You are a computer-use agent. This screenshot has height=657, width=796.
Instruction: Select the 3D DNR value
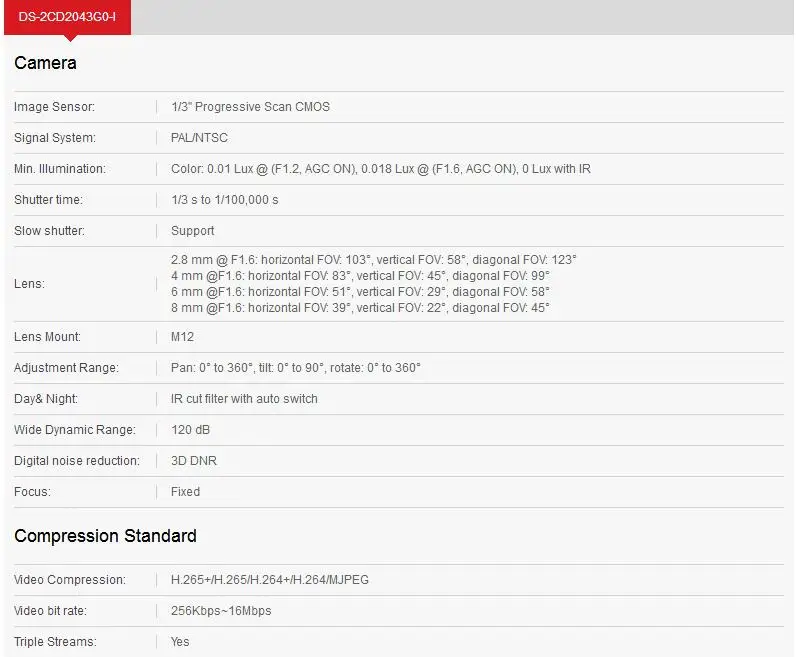194,461
